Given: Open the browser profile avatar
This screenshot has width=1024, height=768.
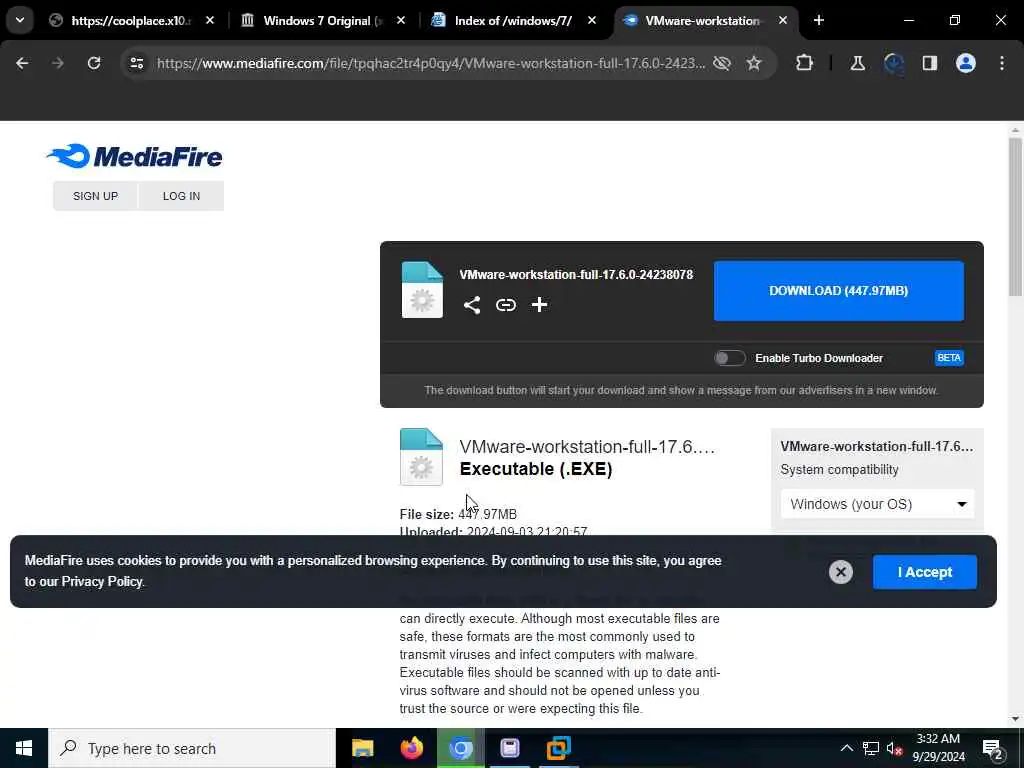Looking at the screenshot, I should [966, 63].
